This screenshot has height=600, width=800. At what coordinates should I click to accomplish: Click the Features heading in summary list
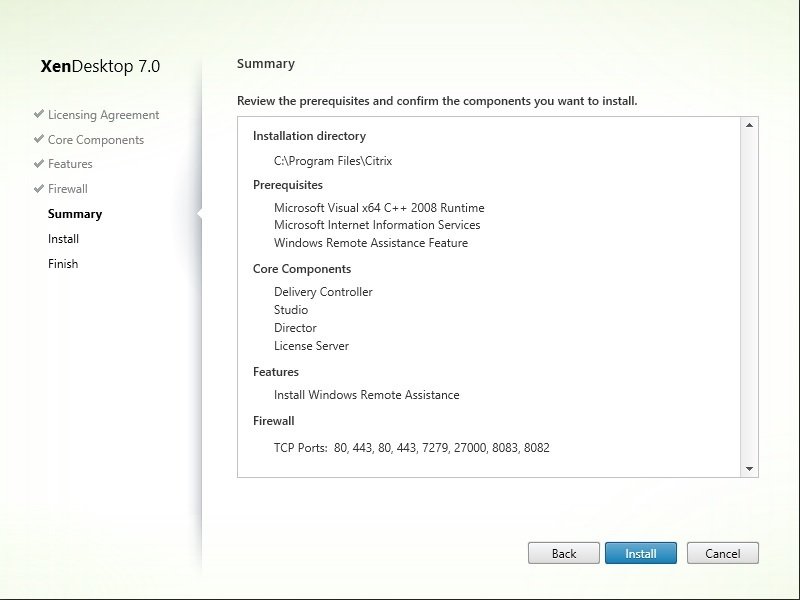tap(276, 372)
